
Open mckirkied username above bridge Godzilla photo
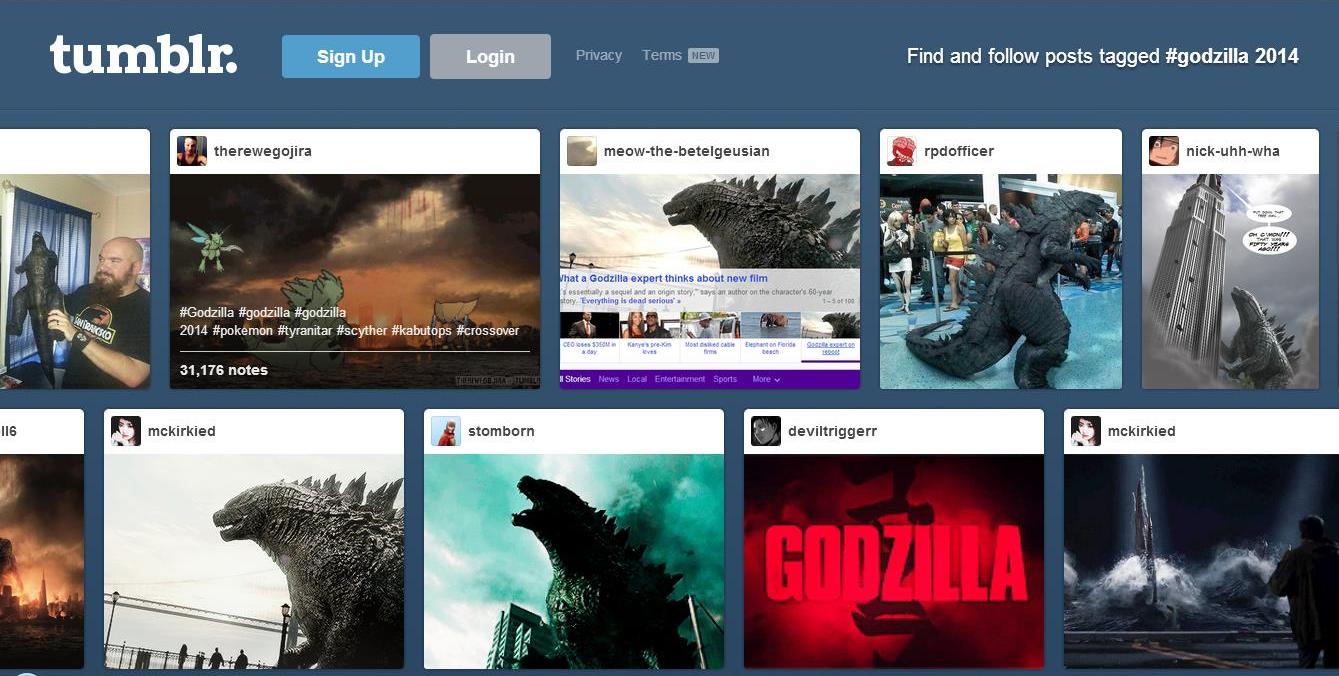pyautogui.click(x=182, y=431)
